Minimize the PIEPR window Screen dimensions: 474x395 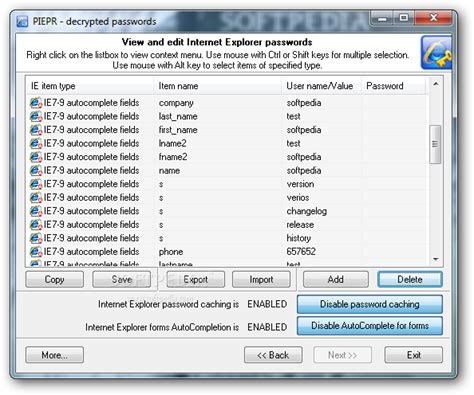pos(382,18)
